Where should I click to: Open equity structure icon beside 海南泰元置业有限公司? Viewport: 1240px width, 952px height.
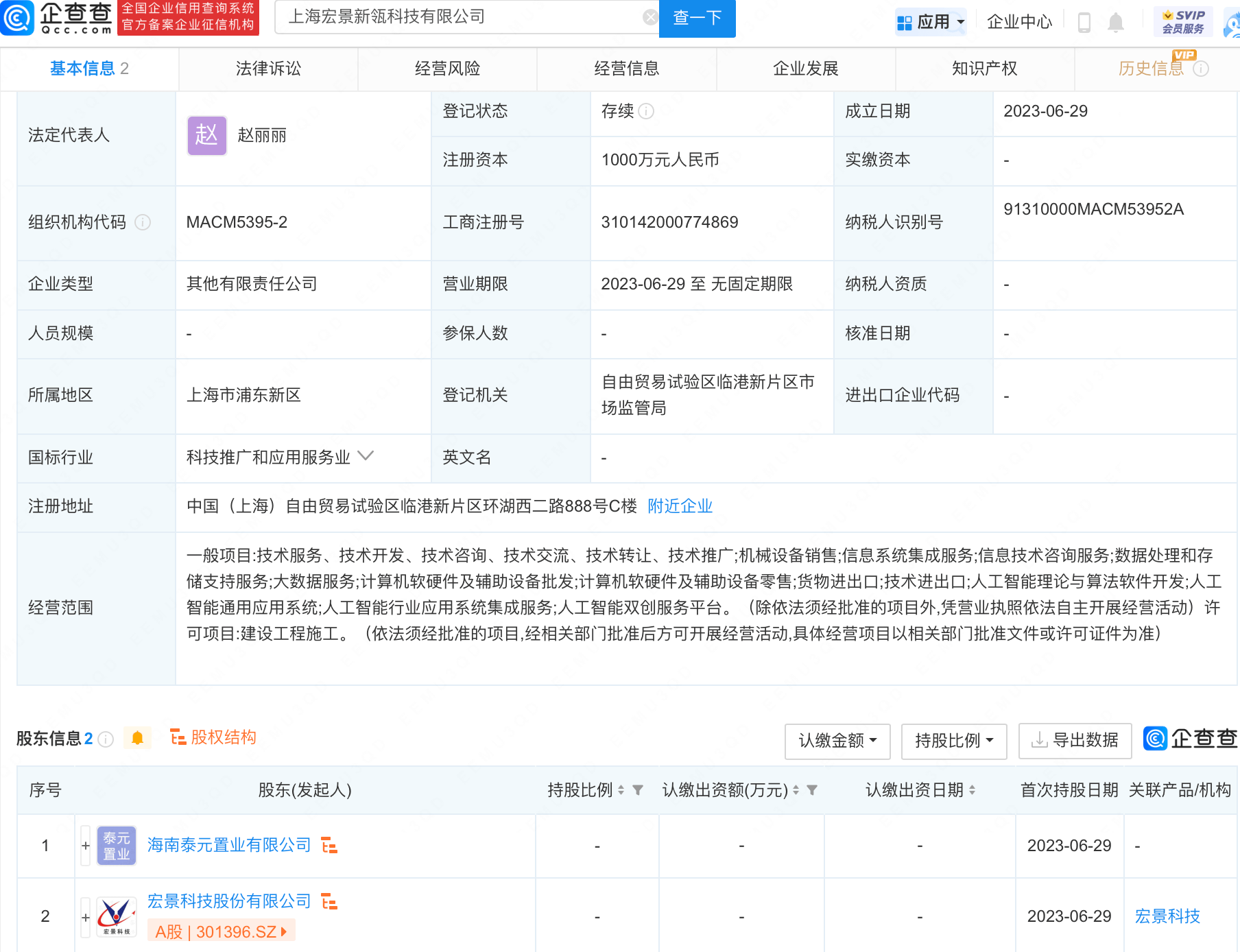point(329,845)
